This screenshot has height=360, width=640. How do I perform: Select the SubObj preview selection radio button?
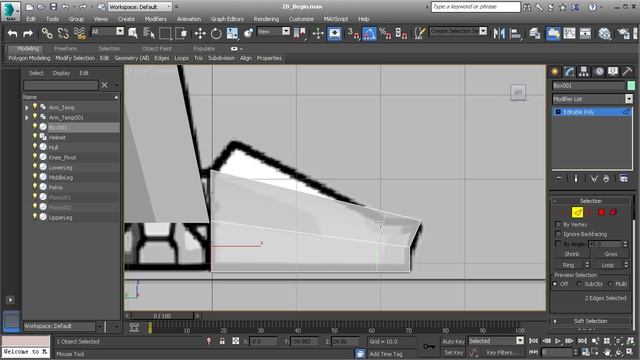[x=579, y=284]
